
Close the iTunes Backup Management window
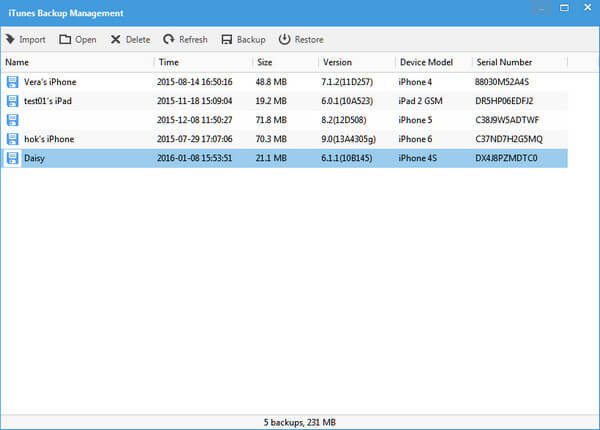(x=585, y=13)
